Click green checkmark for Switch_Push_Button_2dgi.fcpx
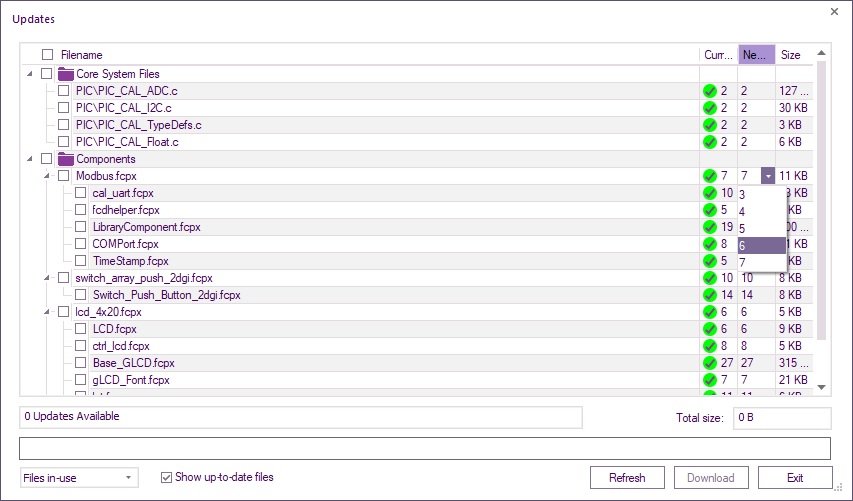Viewport: 853px width, 501px height. 710,295
